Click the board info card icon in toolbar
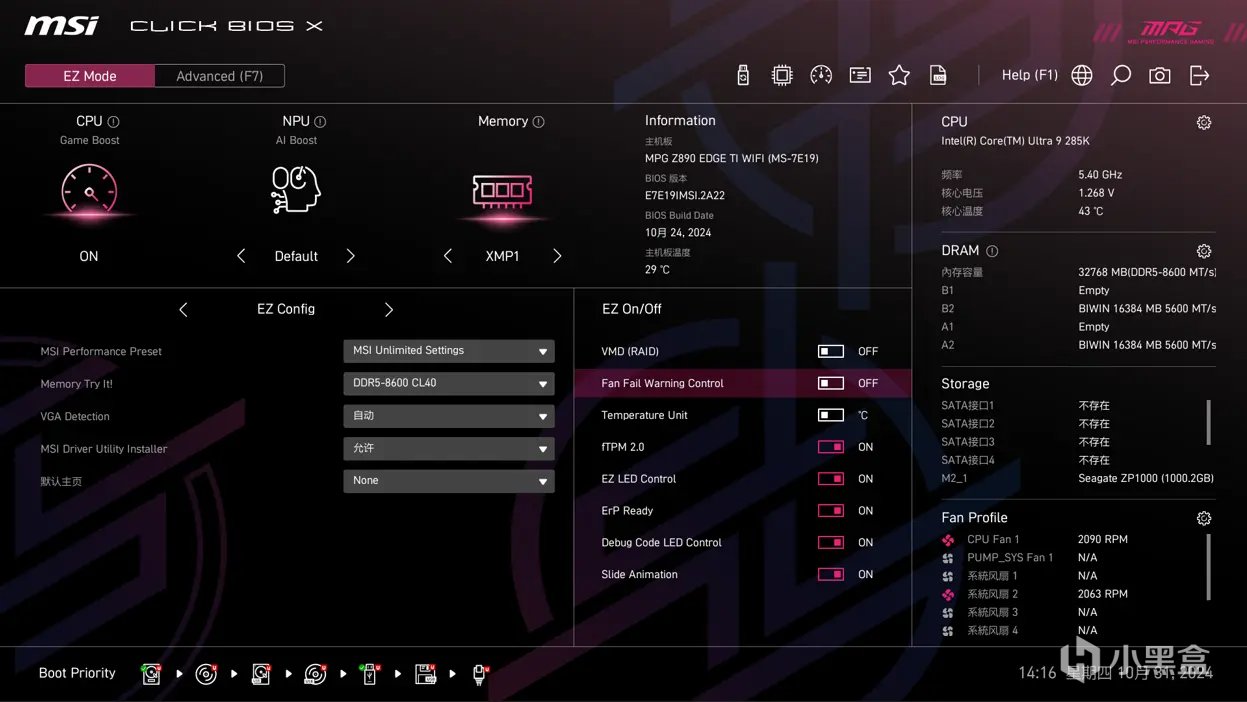 (x=860, y=75)
